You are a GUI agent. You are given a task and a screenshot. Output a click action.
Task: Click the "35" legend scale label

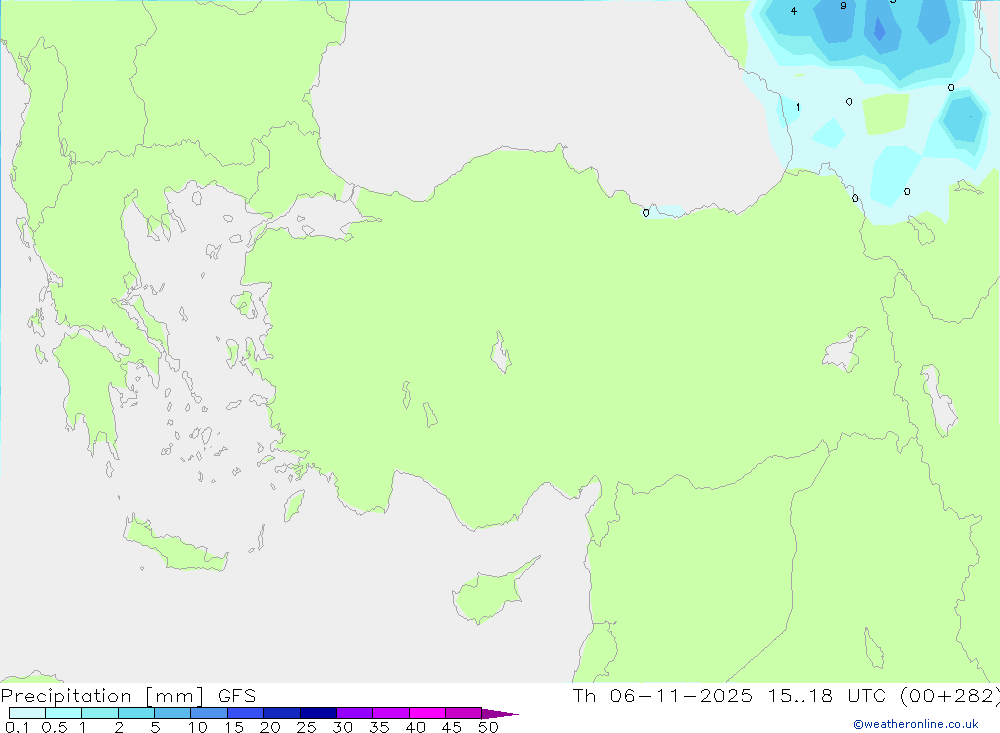(x=379, y=727)
